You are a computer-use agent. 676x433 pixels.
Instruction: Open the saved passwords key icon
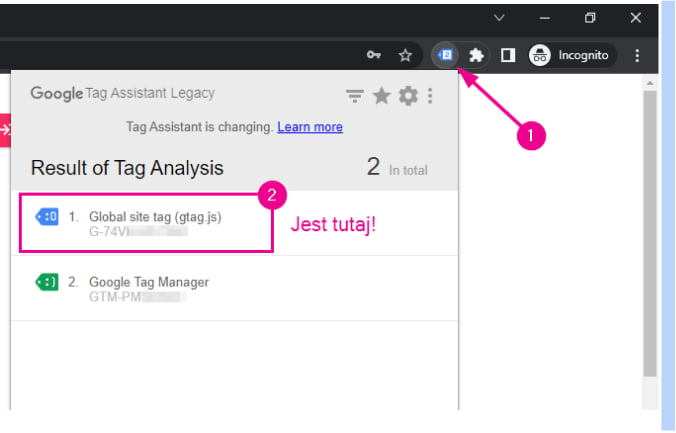[373, 55]
